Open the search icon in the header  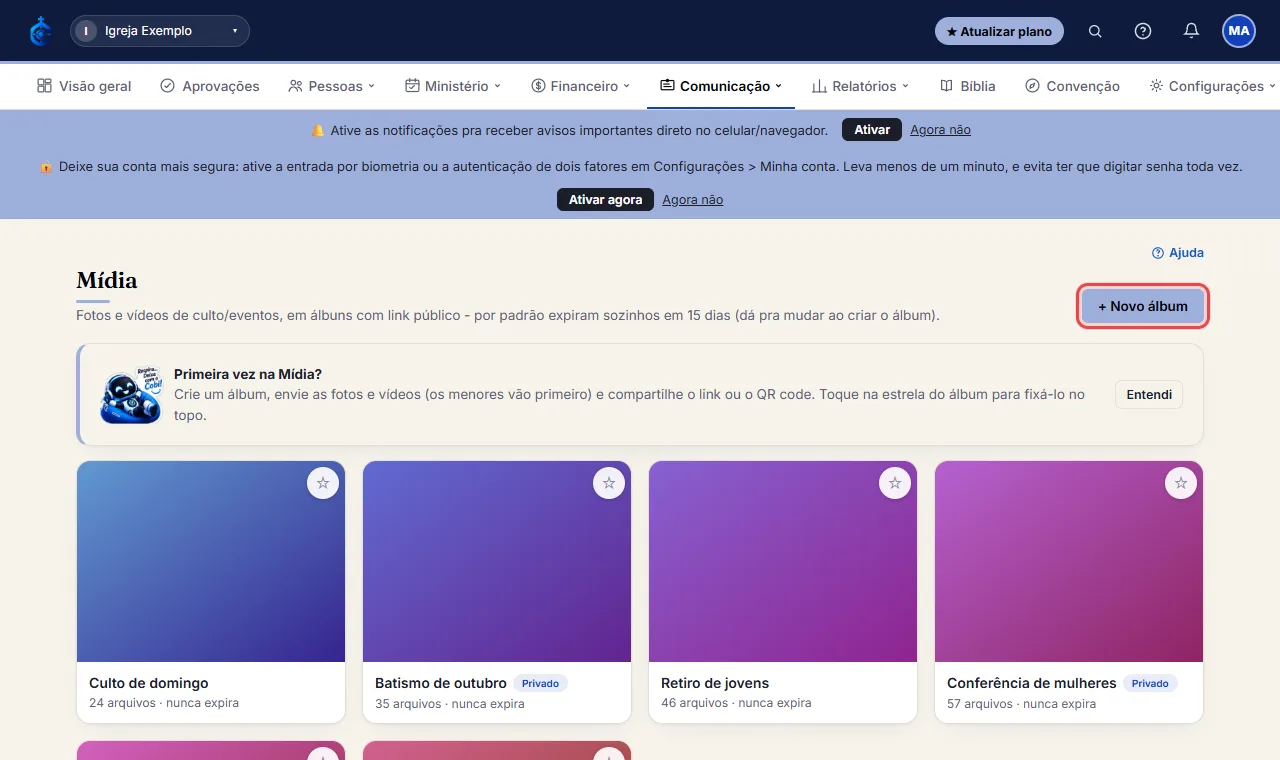pyautogui.click(x=1095, y=31)
